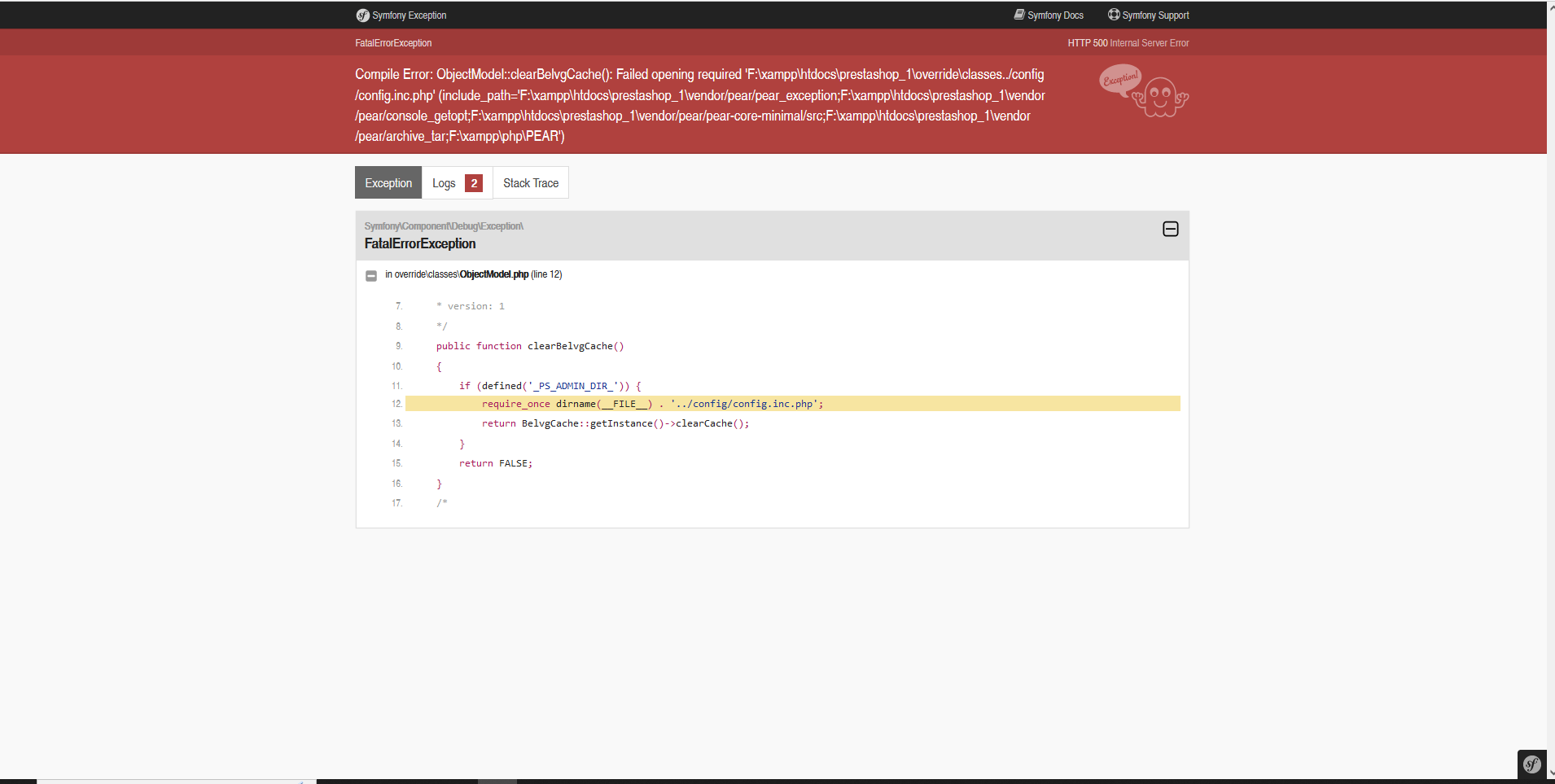The image size is (1555, 784).
Task: Click the Symfony\Component\Debug\Exception namespace text
Action: point(444,226)
